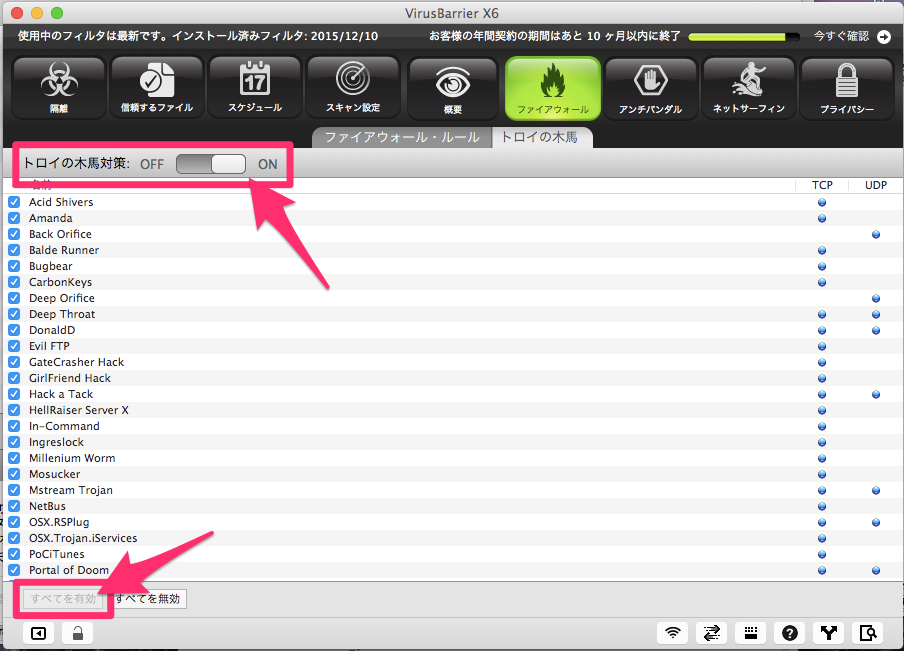The height and width of the screenshot is (651, 904).
Task: Toggle the Trojan horse protection switch
Action: [211, 164]
